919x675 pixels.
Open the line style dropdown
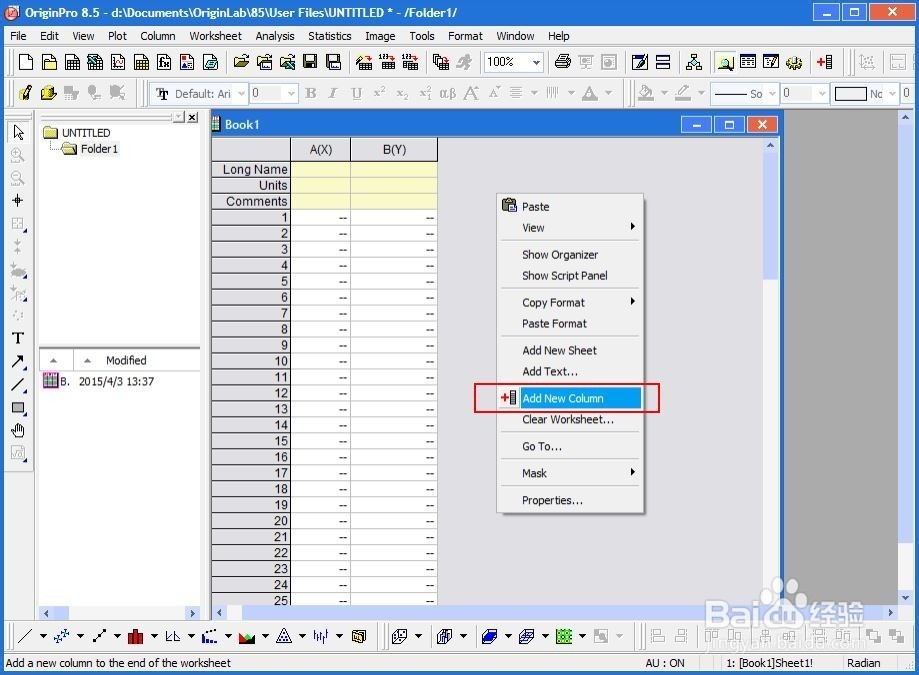[x=772, y=93]
